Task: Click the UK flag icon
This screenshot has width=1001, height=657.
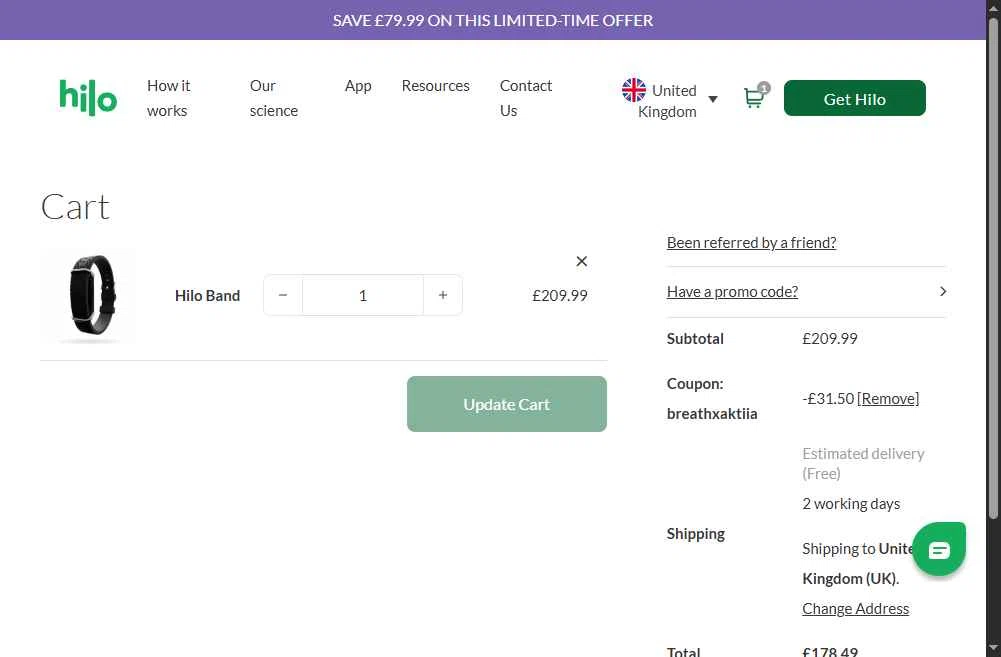Action: [634, 90]
